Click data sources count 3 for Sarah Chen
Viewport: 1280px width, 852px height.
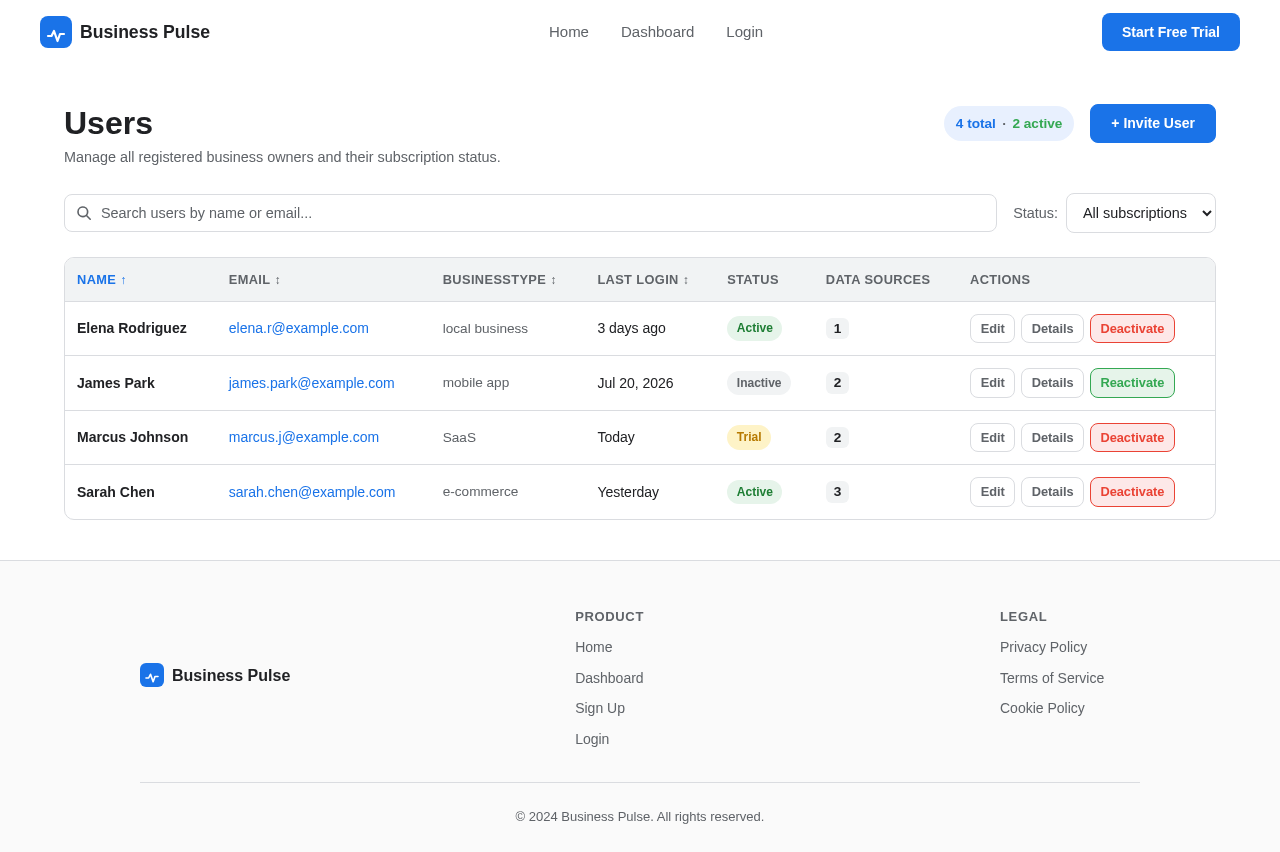pos(837,492)
